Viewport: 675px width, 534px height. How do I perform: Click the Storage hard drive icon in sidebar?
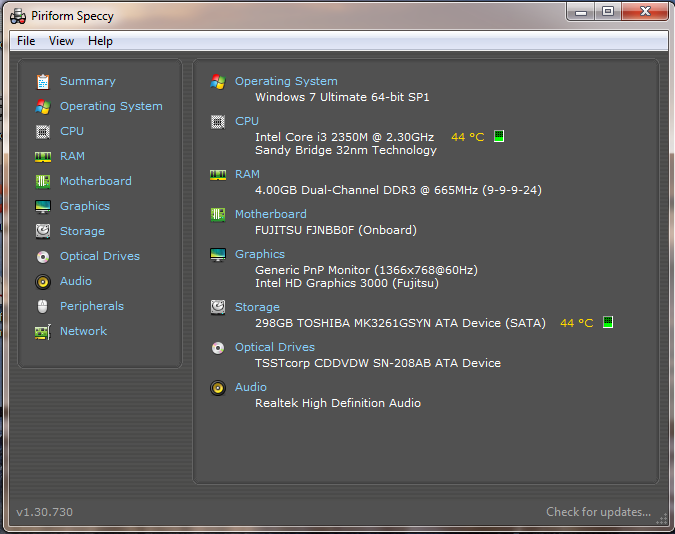coord(43,231)
